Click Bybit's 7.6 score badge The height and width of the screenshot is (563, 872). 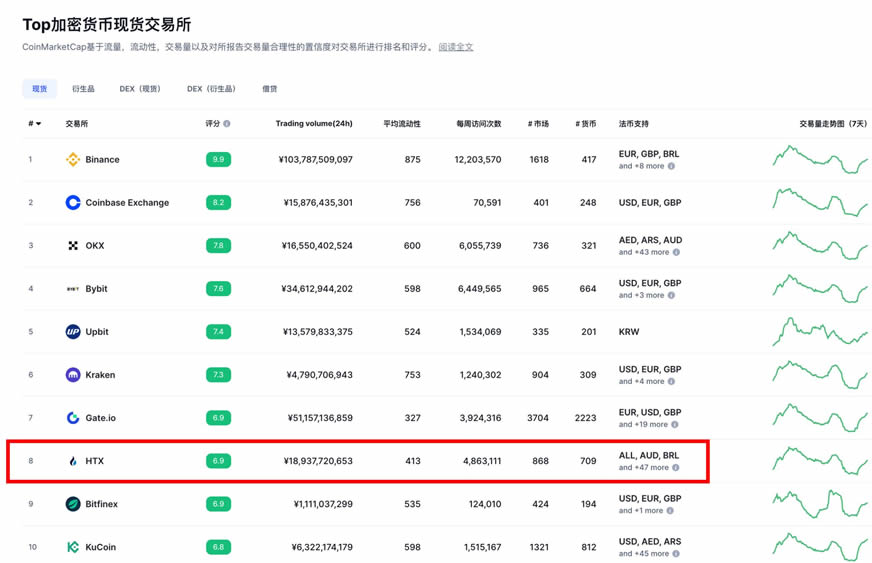pyautogui.click(x=218, y=289)
